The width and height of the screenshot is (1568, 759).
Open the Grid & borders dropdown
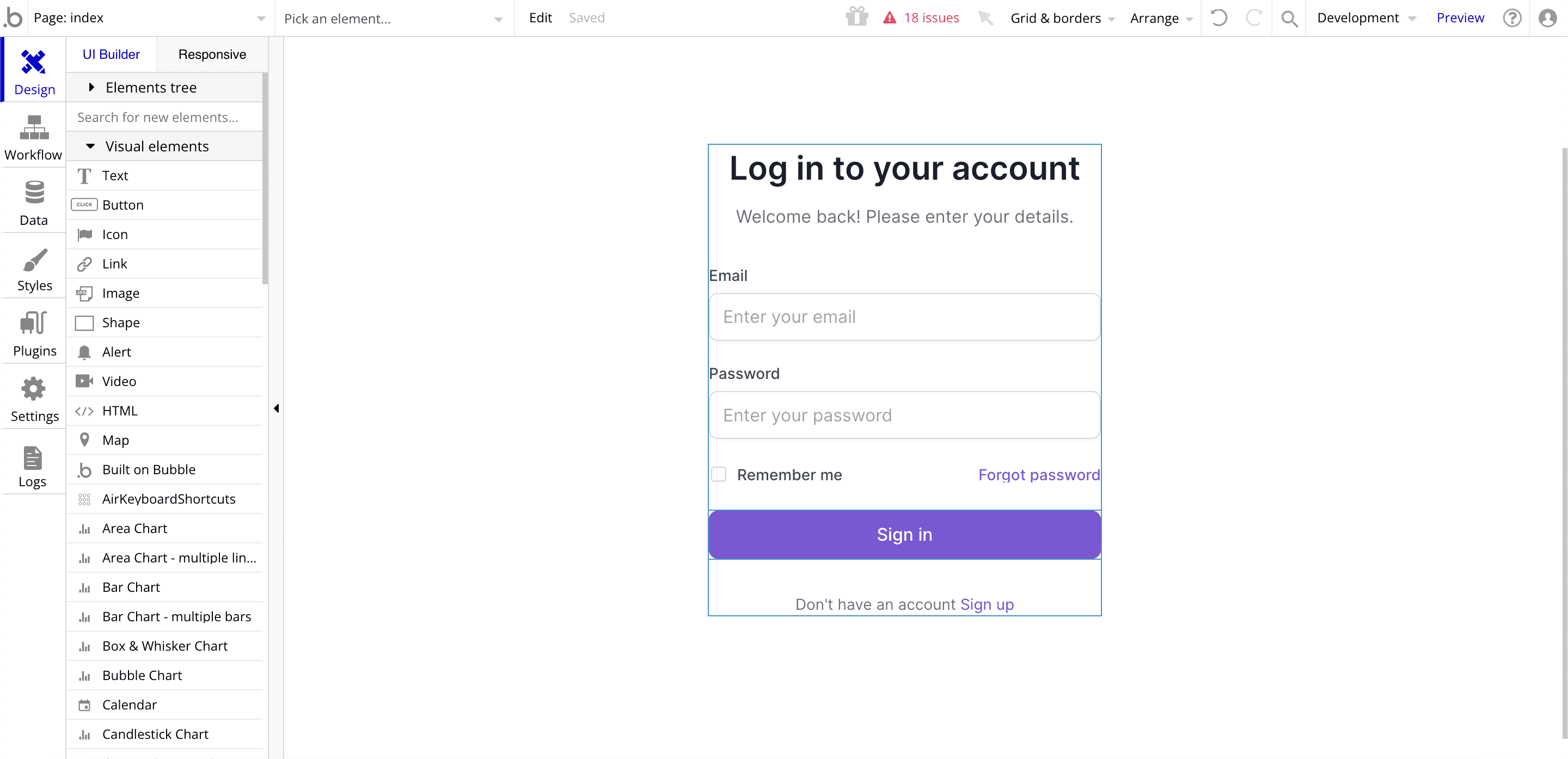point(1062,17)
